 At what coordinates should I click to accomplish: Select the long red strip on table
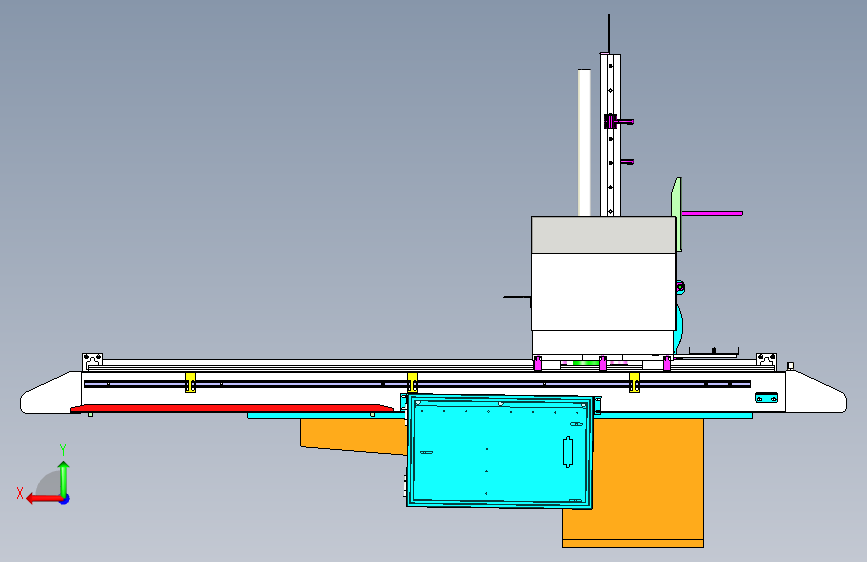(232, 408)
